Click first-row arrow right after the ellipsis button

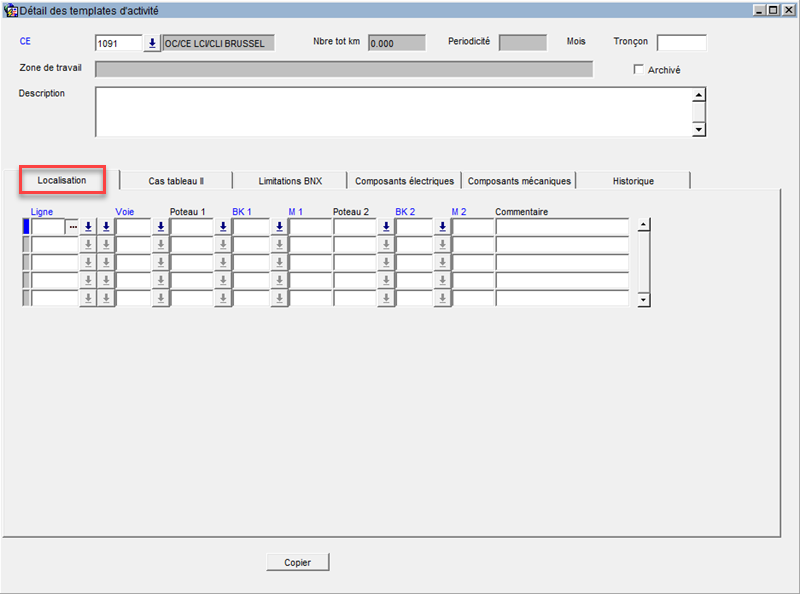click(88, 227)
